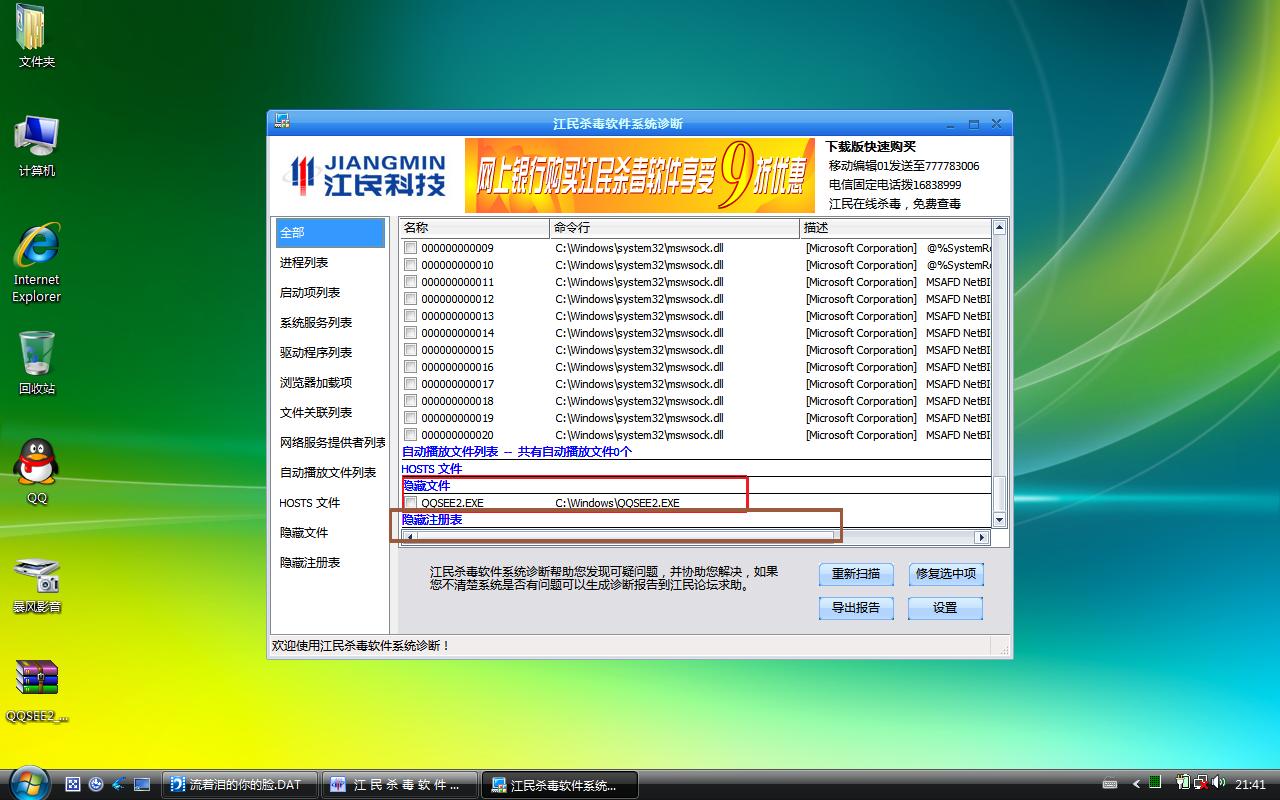1280x800 pixels.
Task: Tick the checkbox for 000000000009
Action: (411, 248)
